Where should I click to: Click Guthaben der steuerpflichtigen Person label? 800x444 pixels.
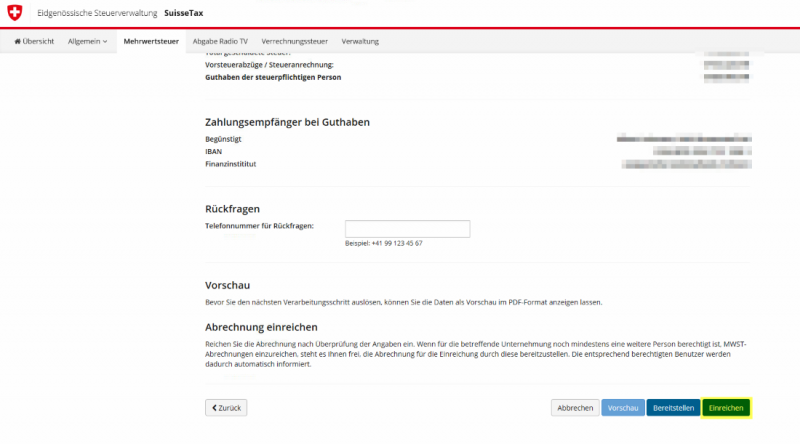coord(273,78)
